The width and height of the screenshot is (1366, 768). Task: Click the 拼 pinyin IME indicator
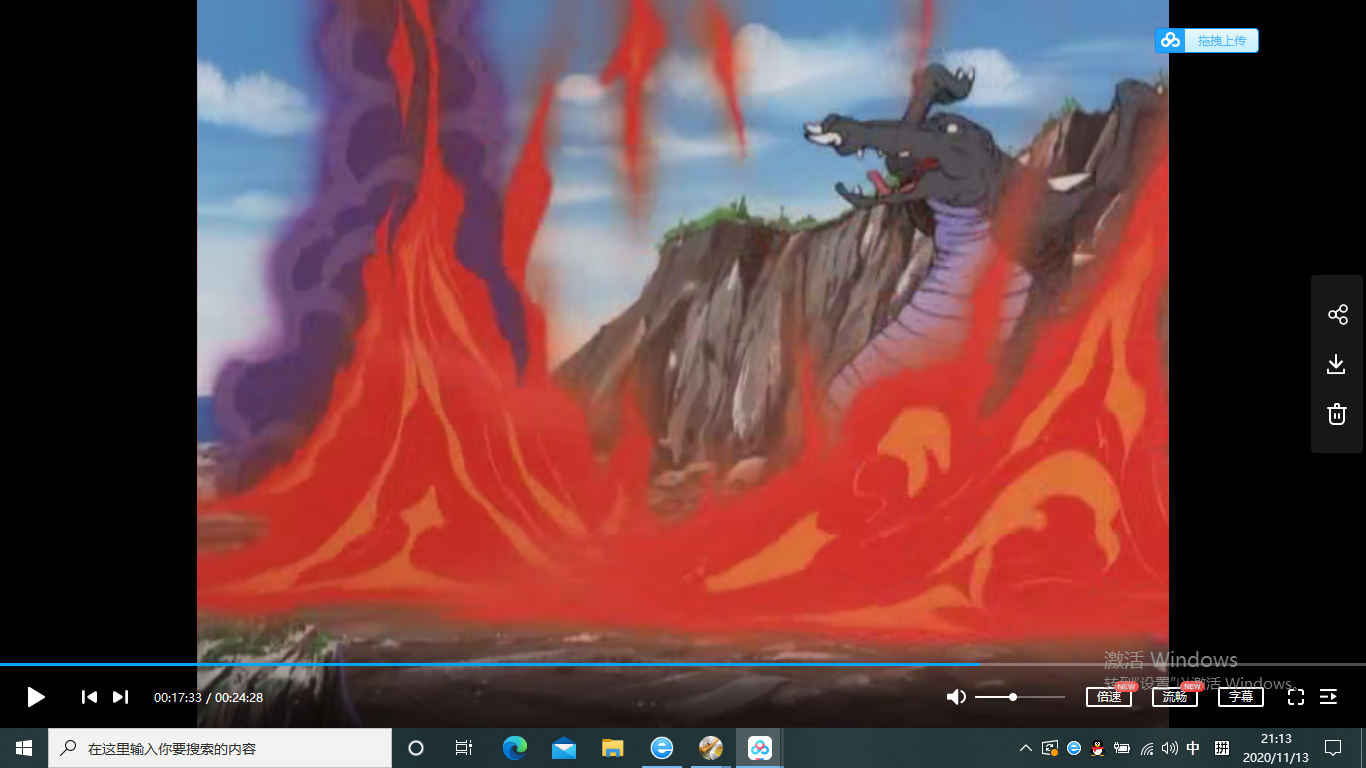[1221, 748]
